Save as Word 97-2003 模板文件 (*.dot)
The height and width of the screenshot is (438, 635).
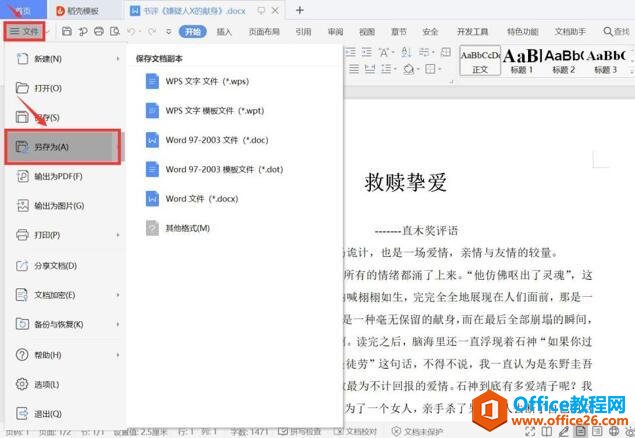click(214, 169)
